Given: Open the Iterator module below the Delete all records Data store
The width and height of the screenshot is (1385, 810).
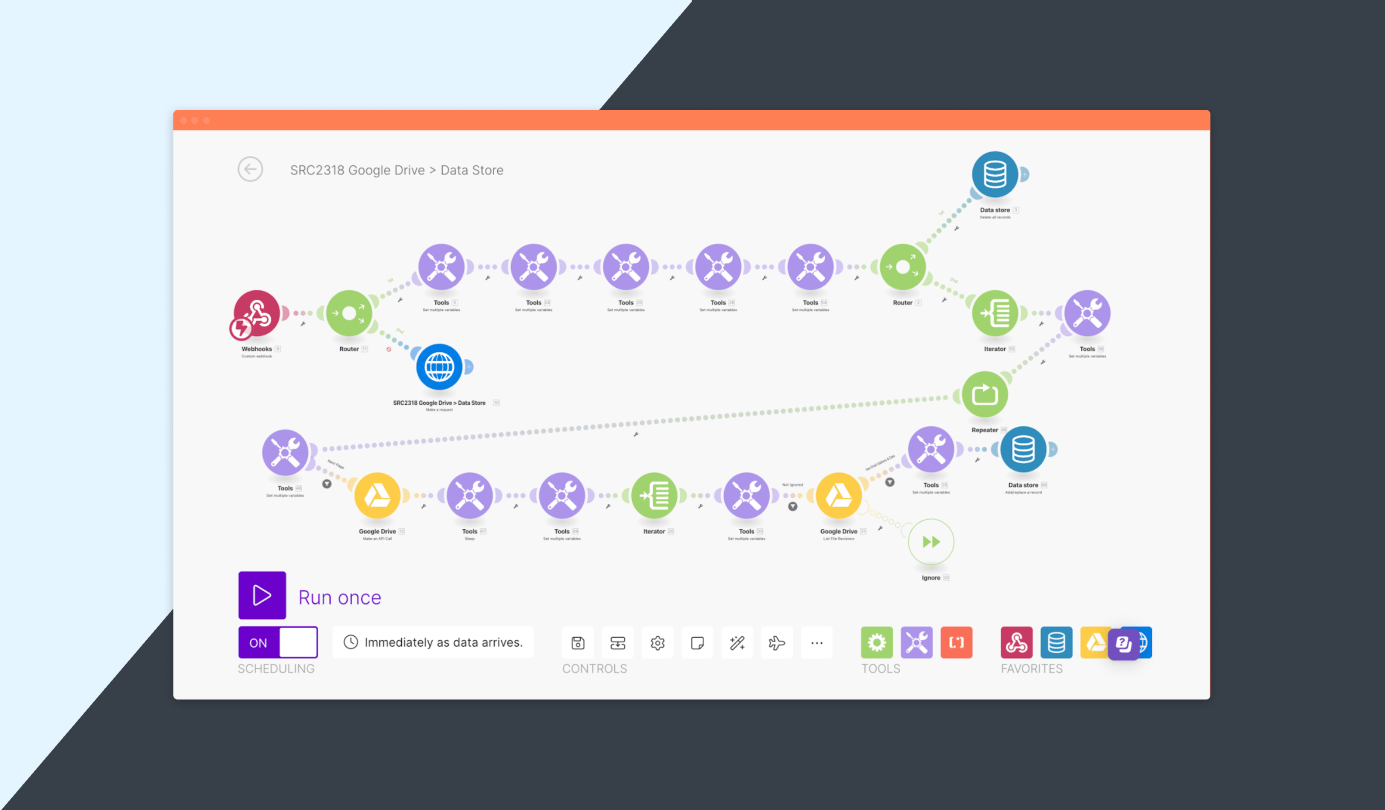Looking at the screenshot, I should 995,314.
